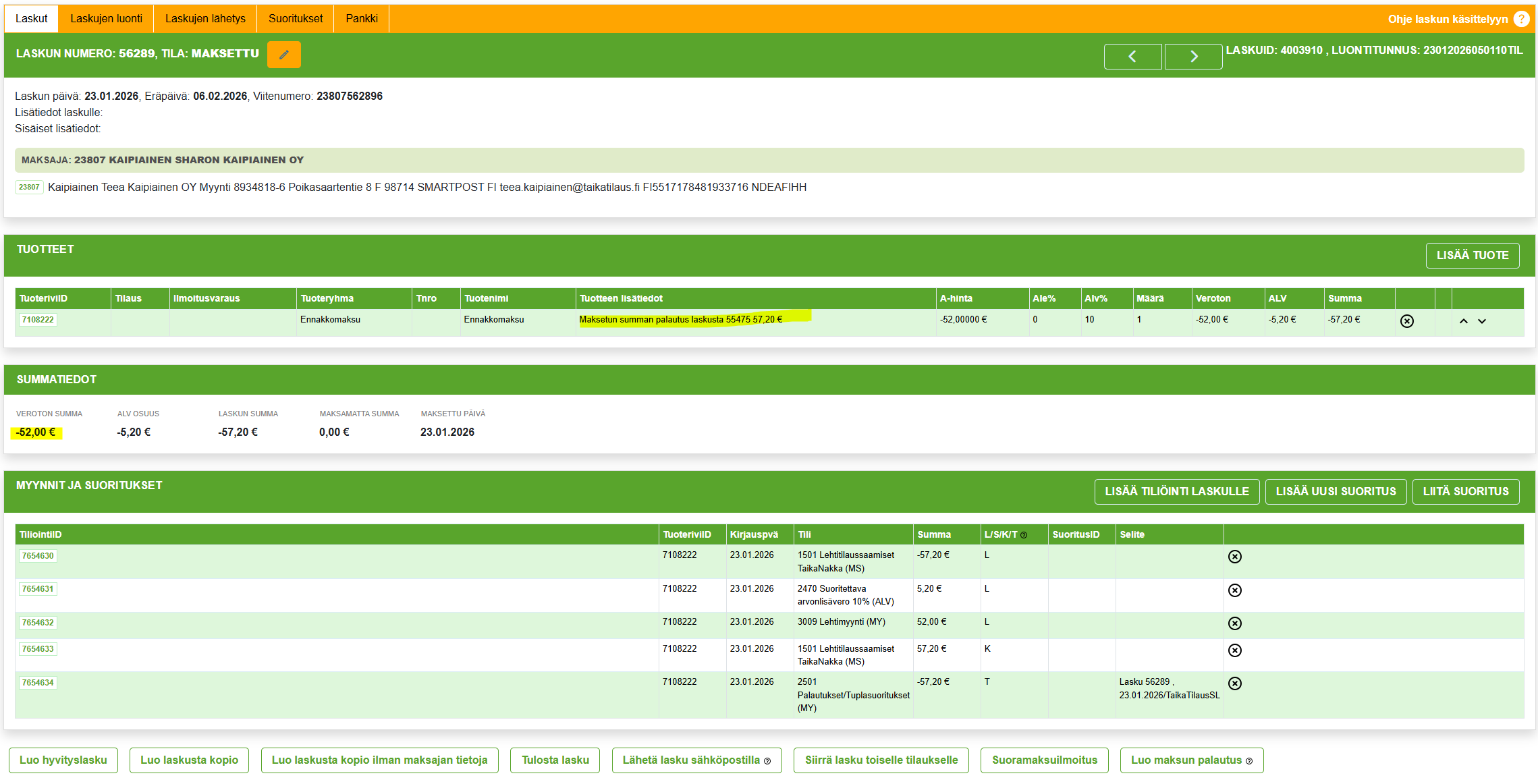Remove posting 7654632 with X icon
The width and height of the screenshot is (1538, 784).
pyautogui.click(x=1234, y=623)
